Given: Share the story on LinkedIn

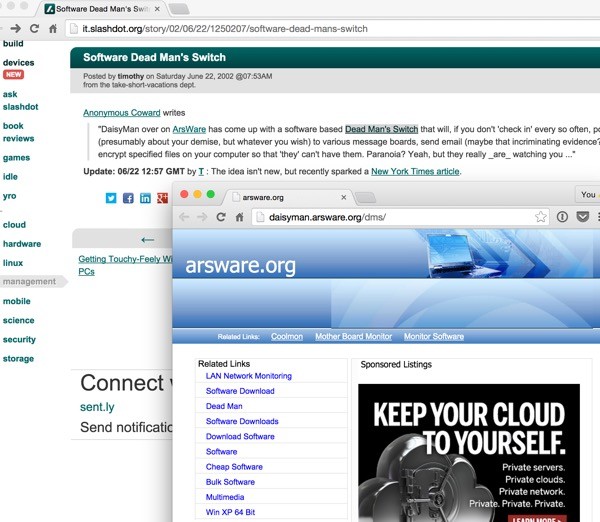Looking at the screenshot, I should point(145,198).
